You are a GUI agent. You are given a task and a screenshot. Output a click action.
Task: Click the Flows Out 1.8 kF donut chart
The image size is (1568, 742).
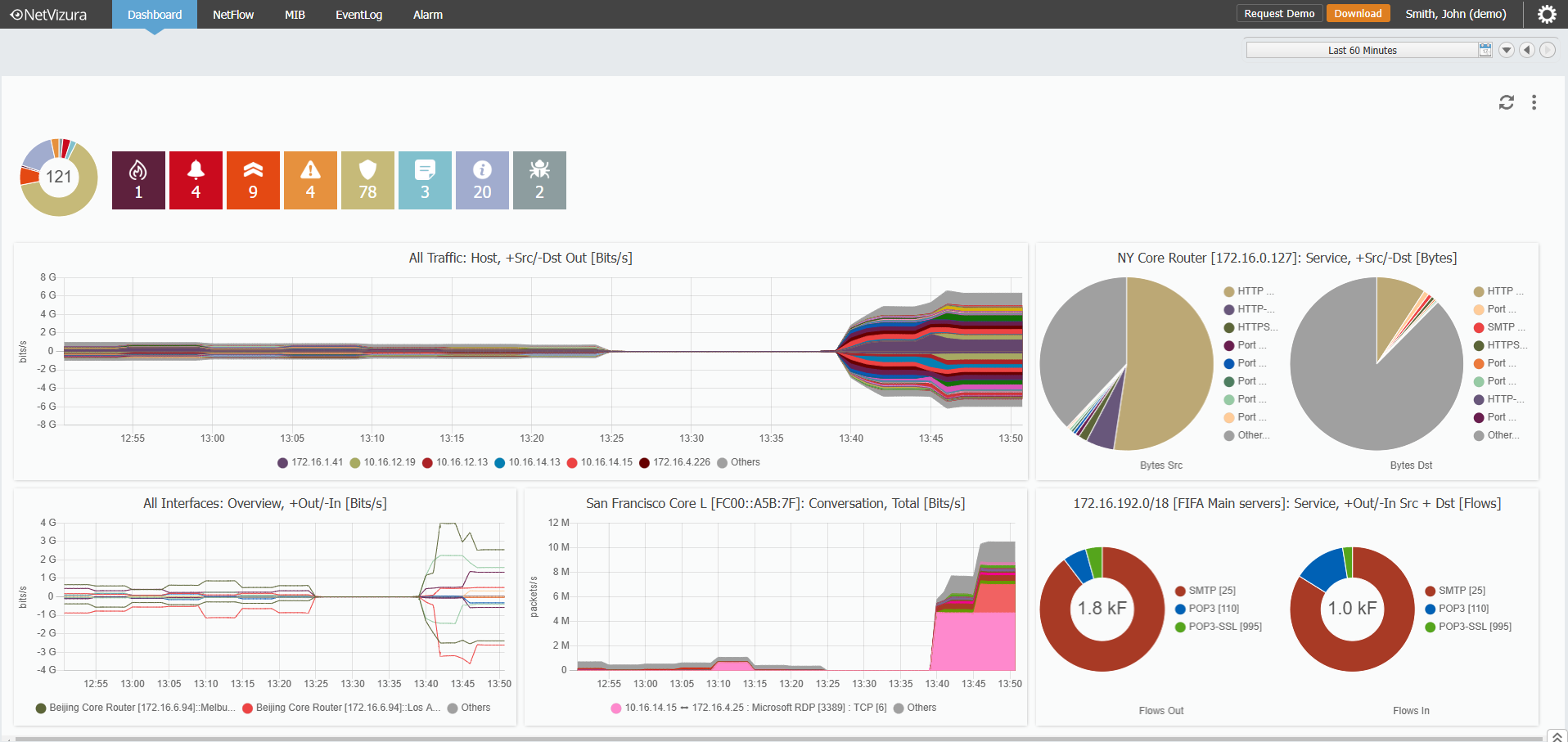1102,609
